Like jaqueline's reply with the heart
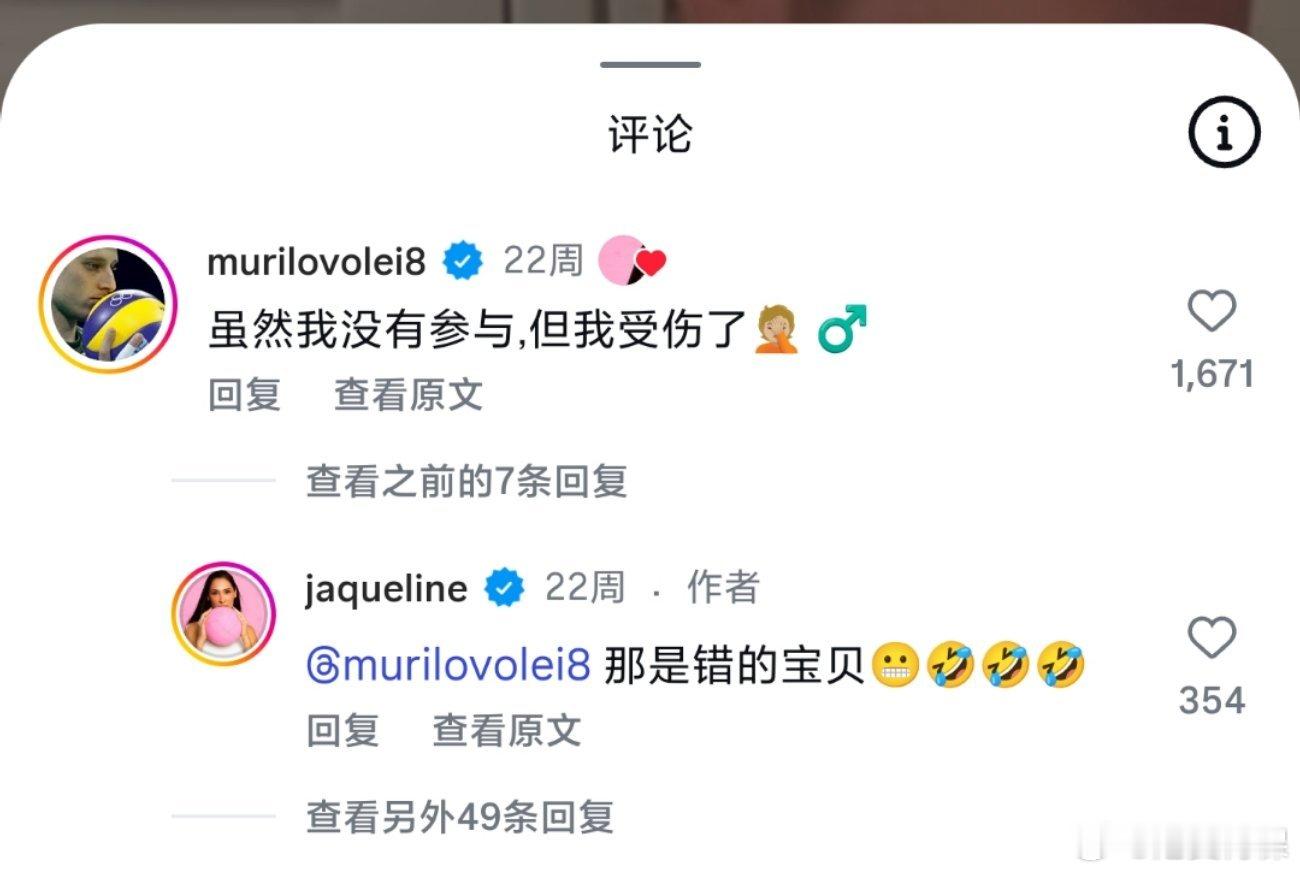 pos(1212,638)
